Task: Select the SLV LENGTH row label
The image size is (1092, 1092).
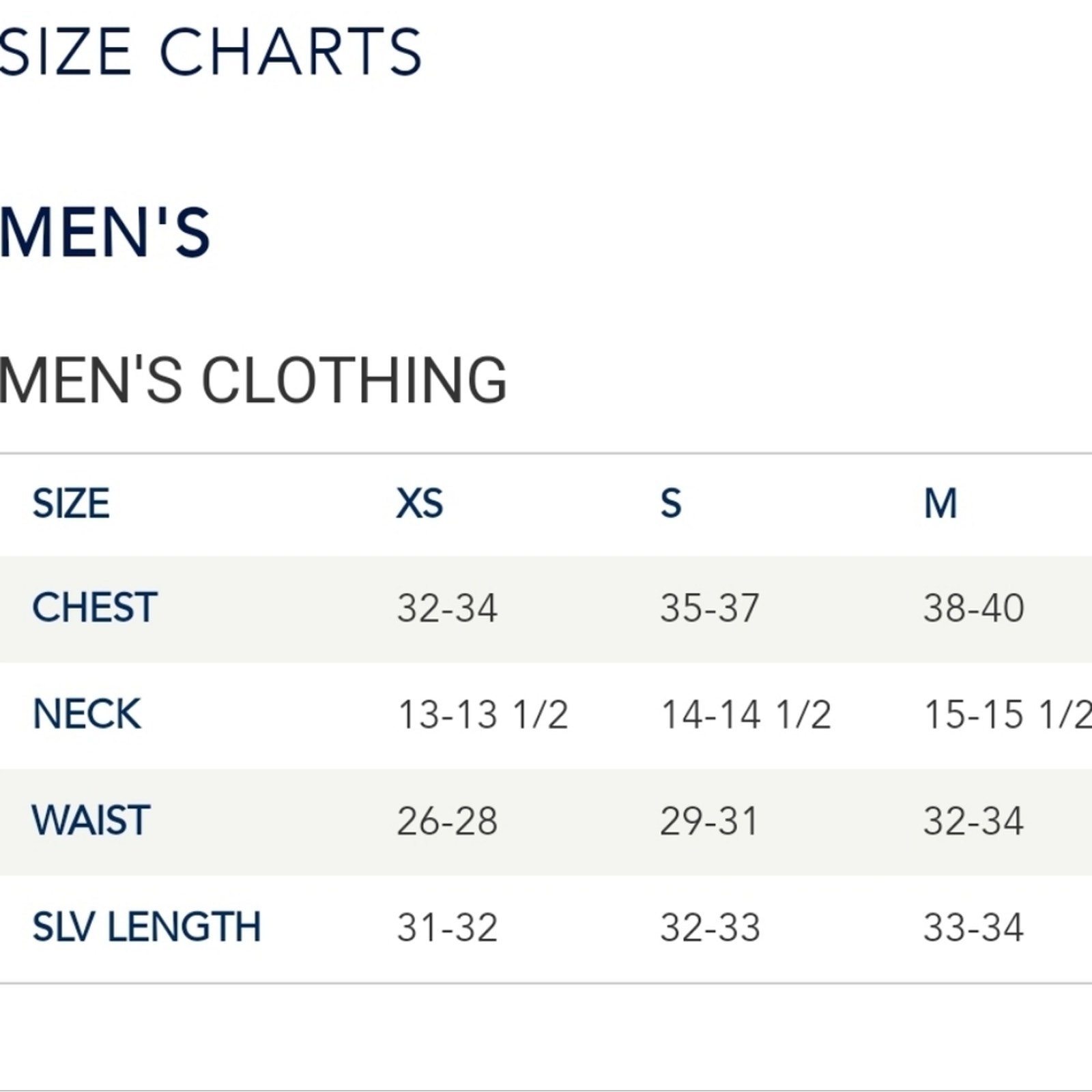Action: tap(147, 927)
